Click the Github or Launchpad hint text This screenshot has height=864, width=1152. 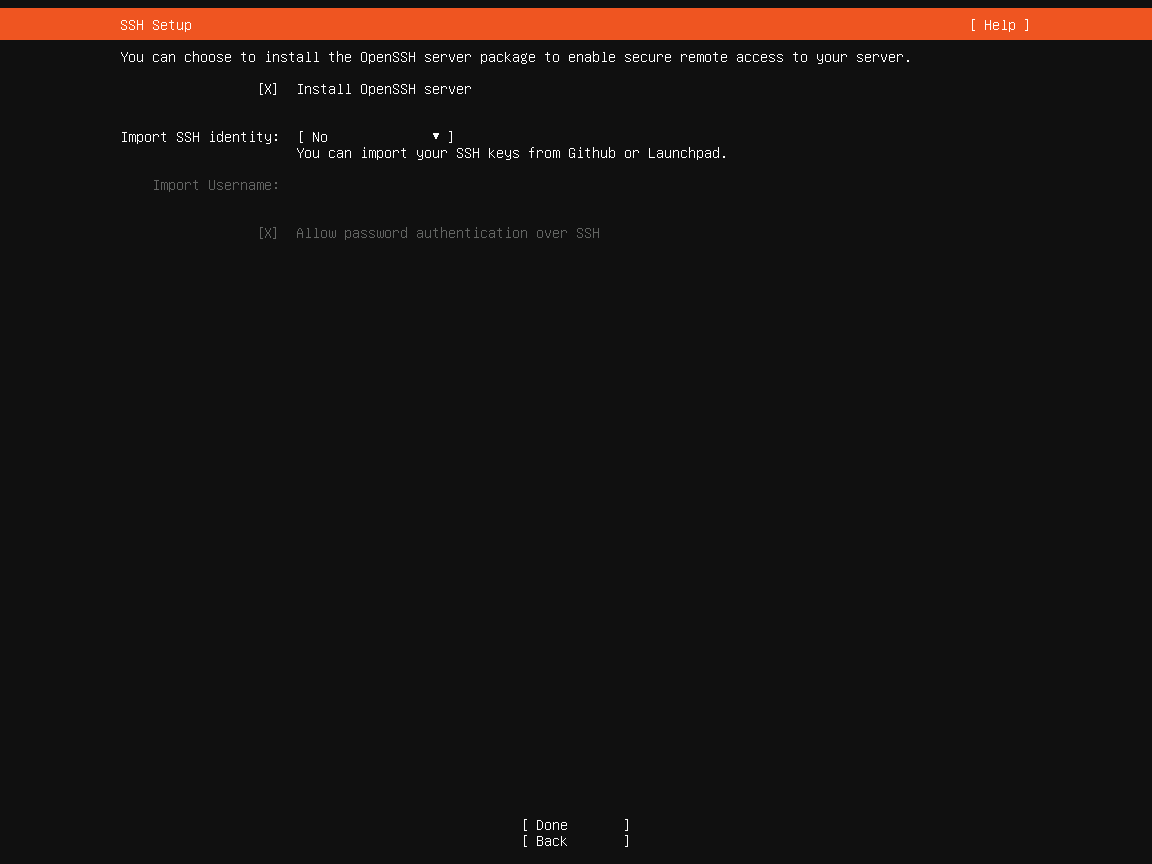pyautogui.click(x=511, y=153)
